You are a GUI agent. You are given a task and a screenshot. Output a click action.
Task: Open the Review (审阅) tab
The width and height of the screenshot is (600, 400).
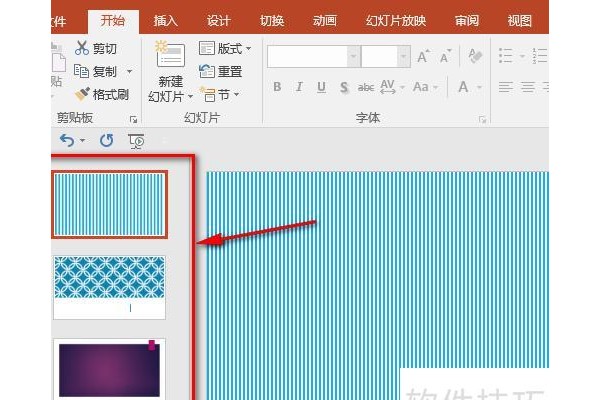[467, 21]
